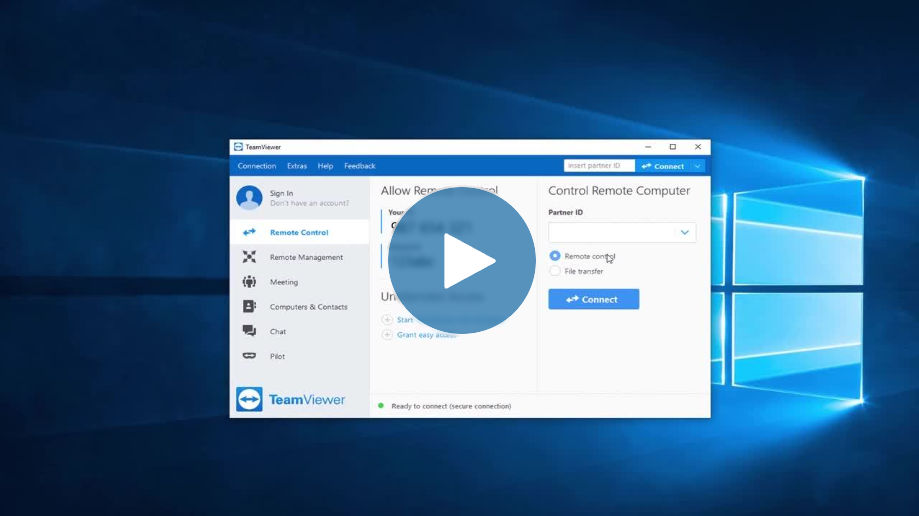
Task: Play the video with the large play button
Action: point(462,260)
